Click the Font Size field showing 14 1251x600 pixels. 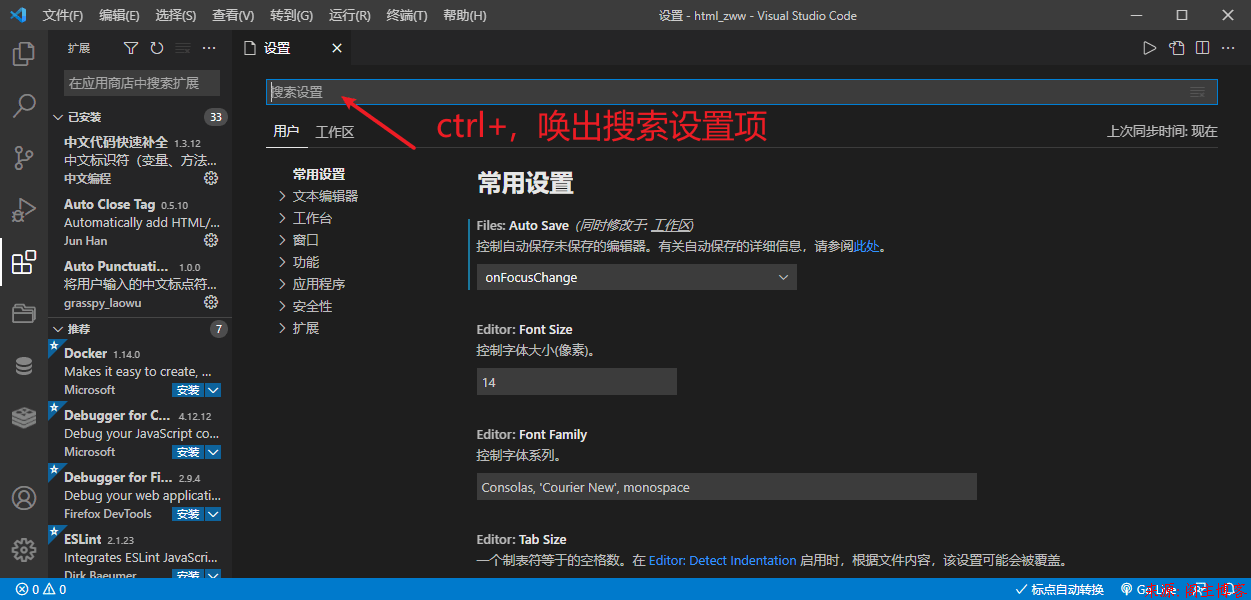pyautogui.click(x=577, y=382)
